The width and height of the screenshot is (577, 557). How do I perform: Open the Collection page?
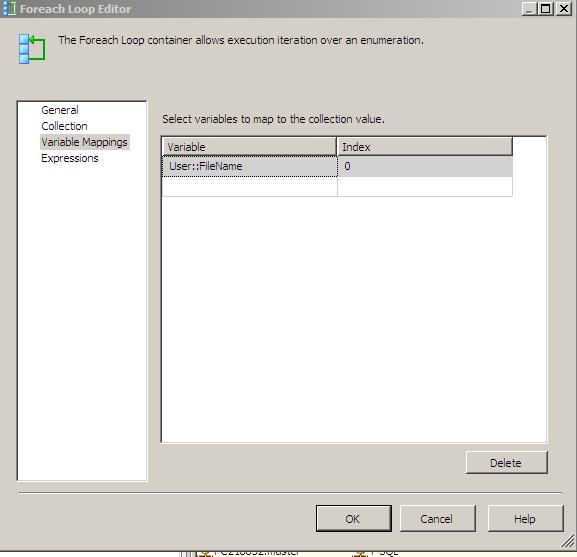click(64, 126)
